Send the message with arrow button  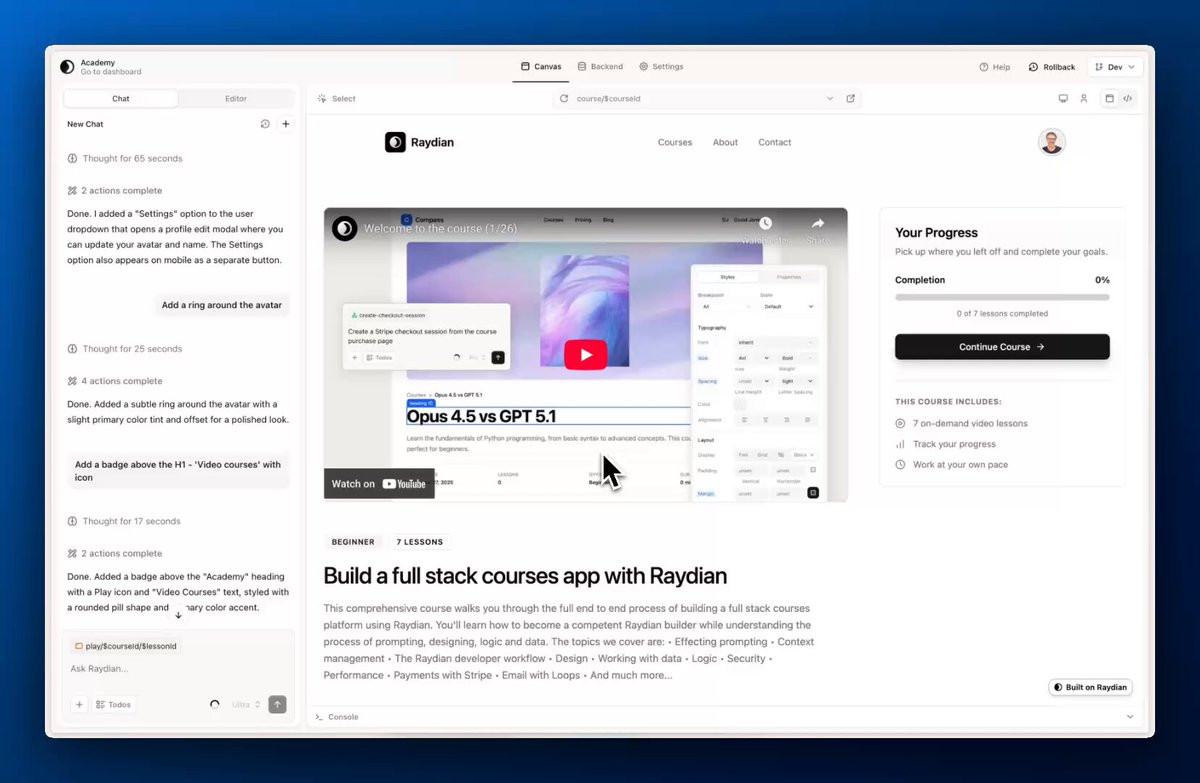tap(277, 704)
